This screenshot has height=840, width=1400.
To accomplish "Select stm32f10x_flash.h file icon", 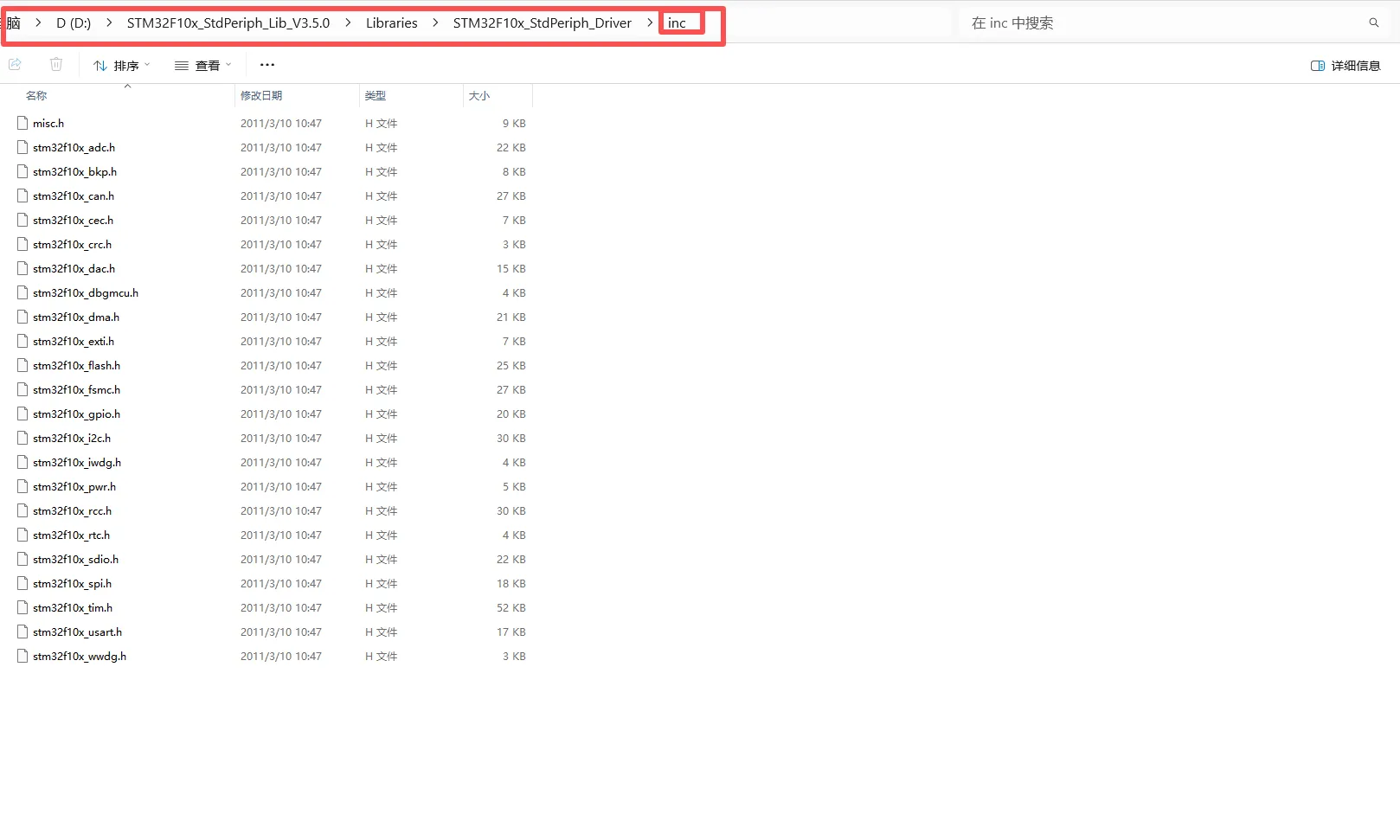I will 22,366.
